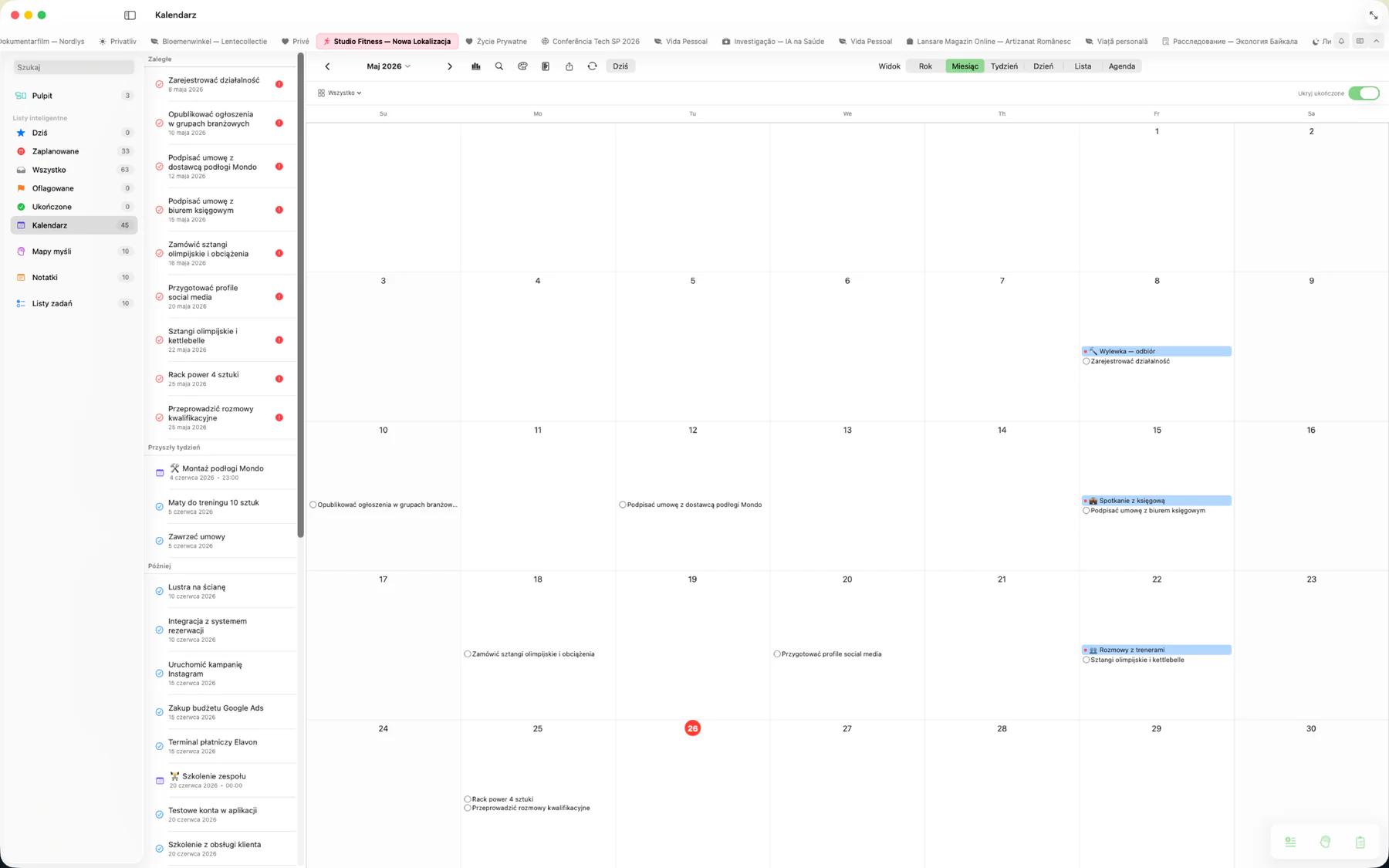Open Zakup budżetu Google Ads task

221,712
